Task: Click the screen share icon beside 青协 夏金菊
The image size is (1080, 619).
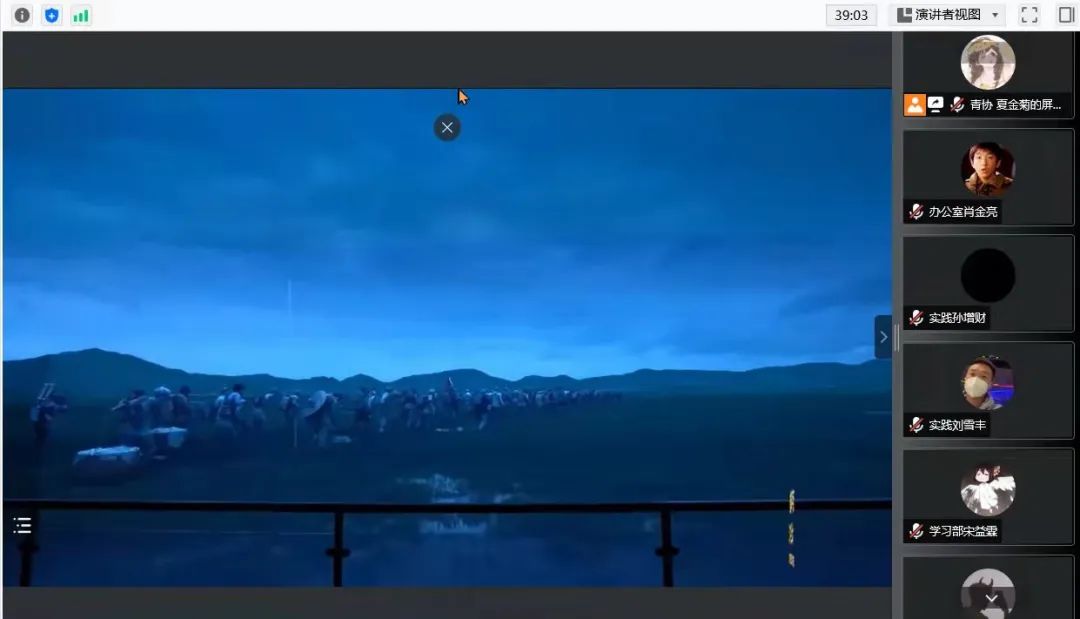Action: point(936,104)
